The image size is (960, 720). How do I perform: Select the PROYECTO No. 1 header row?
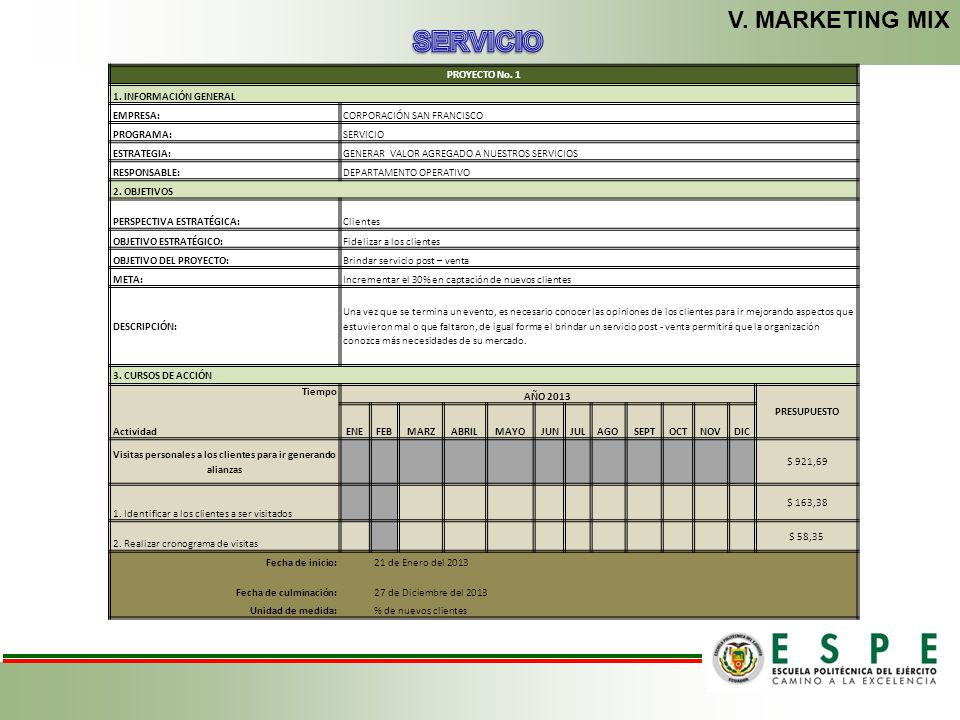tap(483, 75)
